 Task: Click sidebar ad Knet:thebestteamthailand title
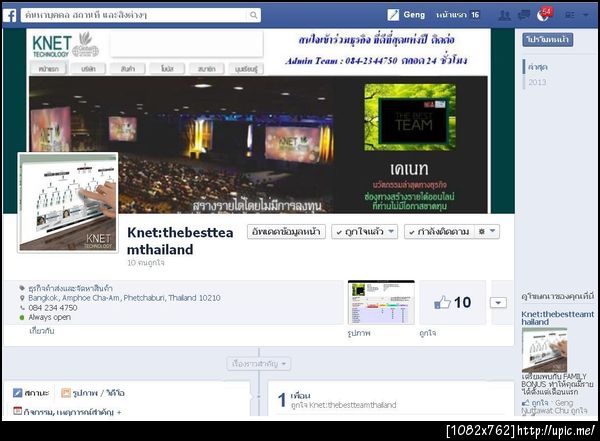tap(558, 318)
